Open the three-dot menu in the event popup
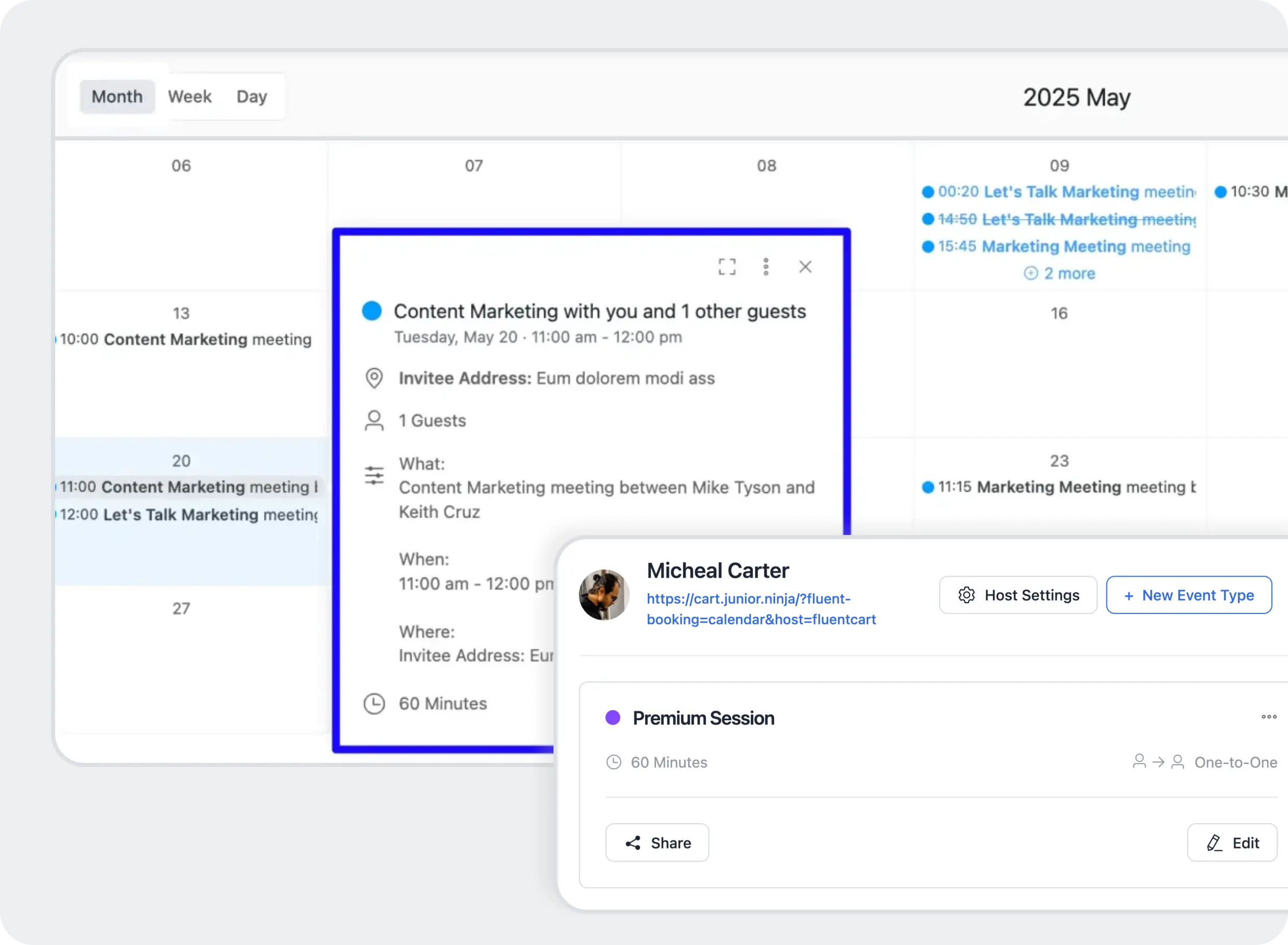This screenshot has width=1288, height=945. [x=766, y=266]
